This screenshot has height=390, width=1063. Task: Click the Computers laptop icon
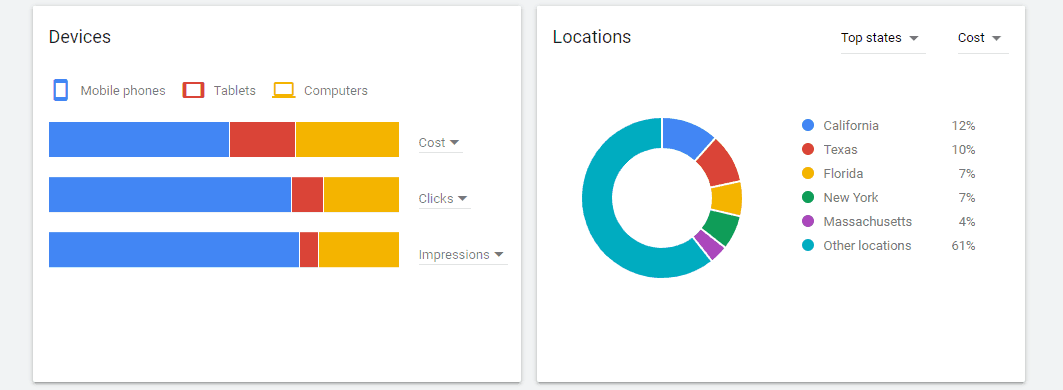[284, 90]
